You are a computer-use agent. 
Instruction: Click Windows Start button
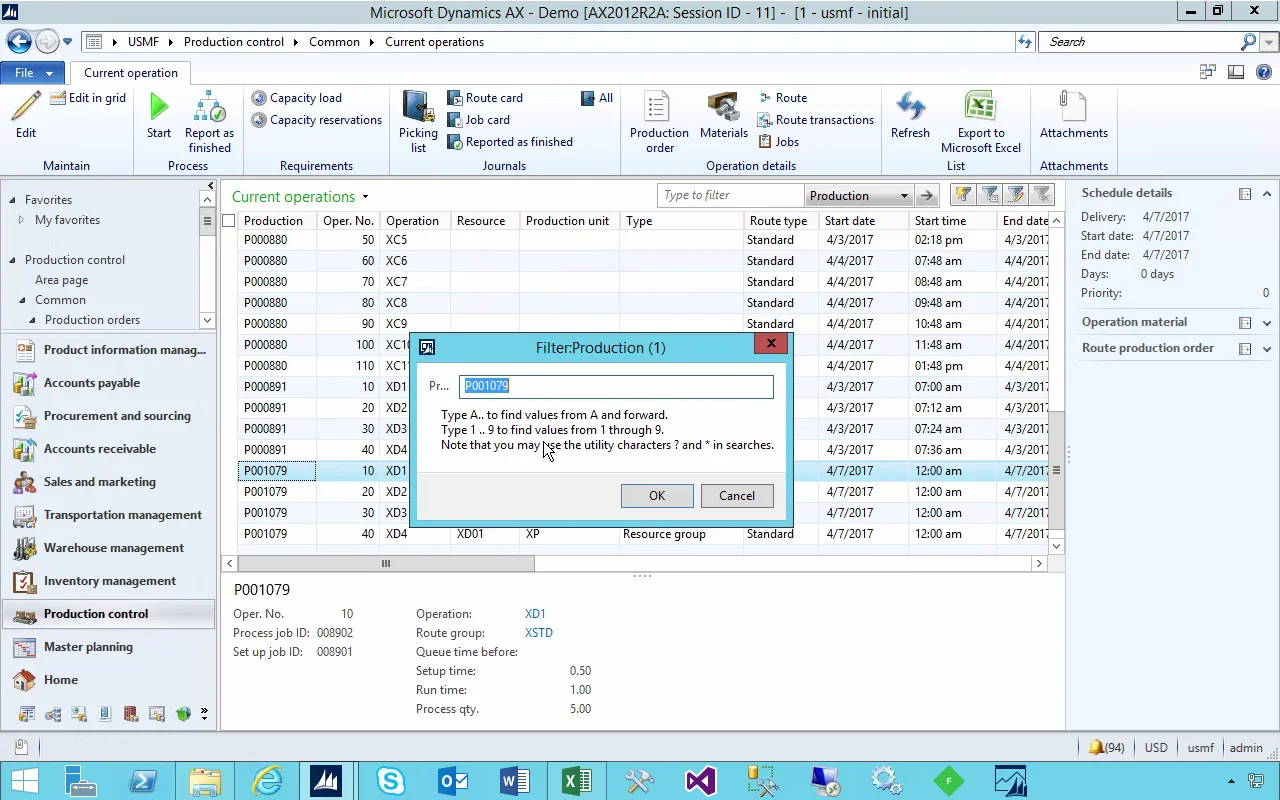[24, 780]
